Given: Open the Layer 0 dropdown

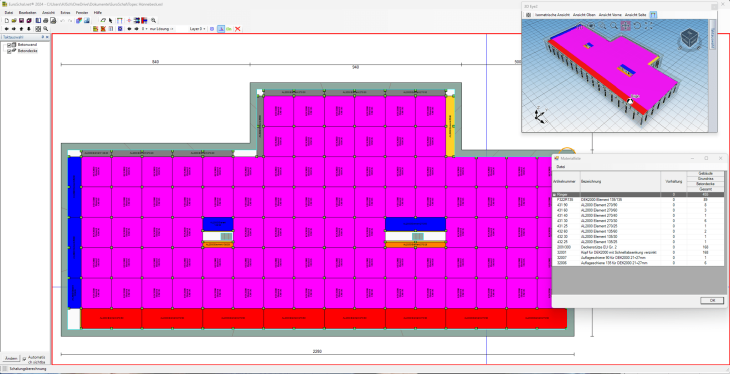Looking at the screenshot, I should pyautogui.click(x=197, y=29).
